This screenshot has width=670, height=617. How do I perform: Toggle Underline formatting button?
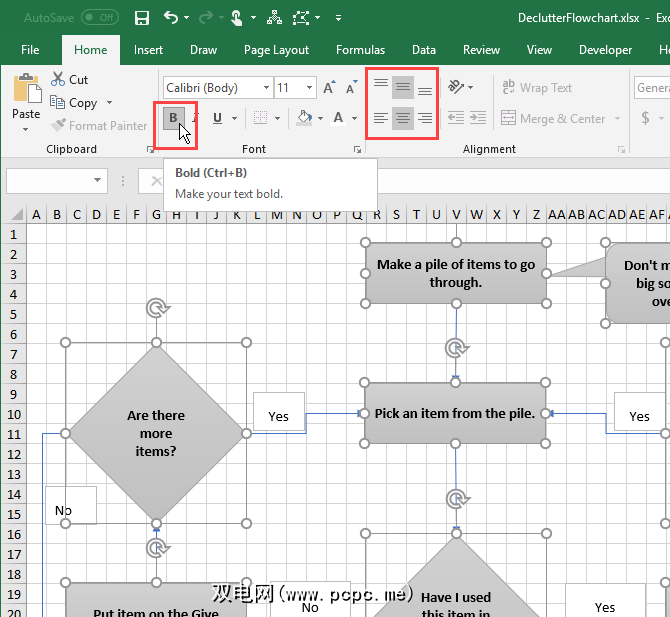point(217,118)
